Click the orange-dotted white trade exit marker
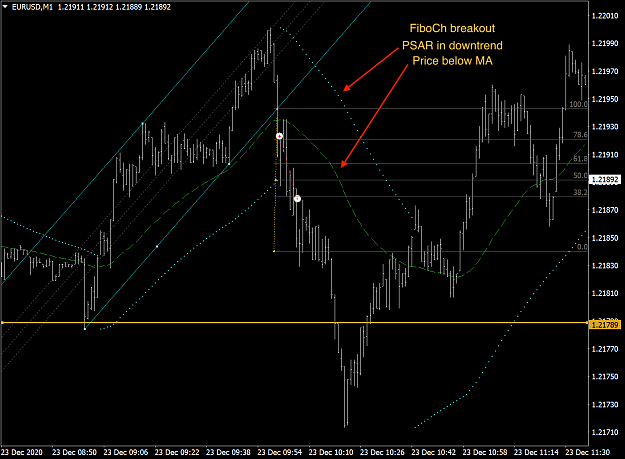This screenshot has height=459, width=625. point(297,198)
